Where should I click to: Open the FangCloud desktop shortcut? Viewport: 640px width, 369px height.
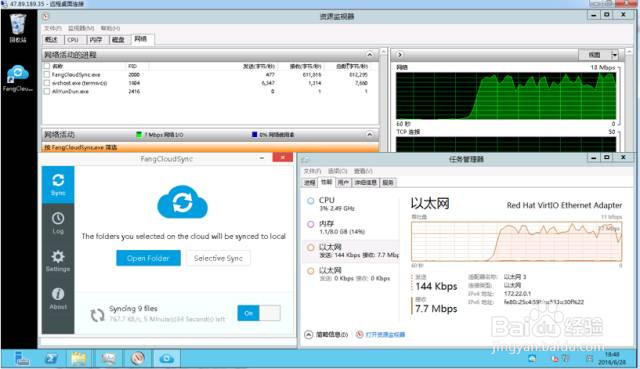[18, 78]
